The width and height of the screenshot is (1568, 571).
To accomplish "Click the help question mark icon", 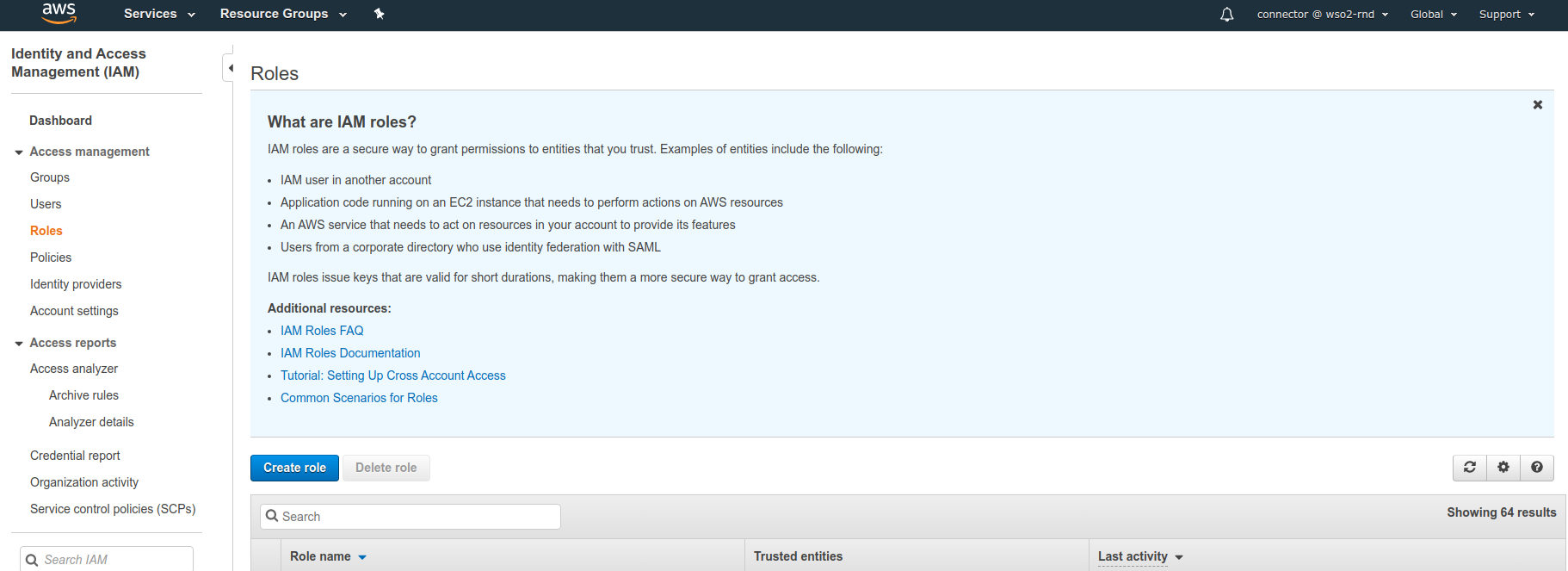I will 1537,468.
